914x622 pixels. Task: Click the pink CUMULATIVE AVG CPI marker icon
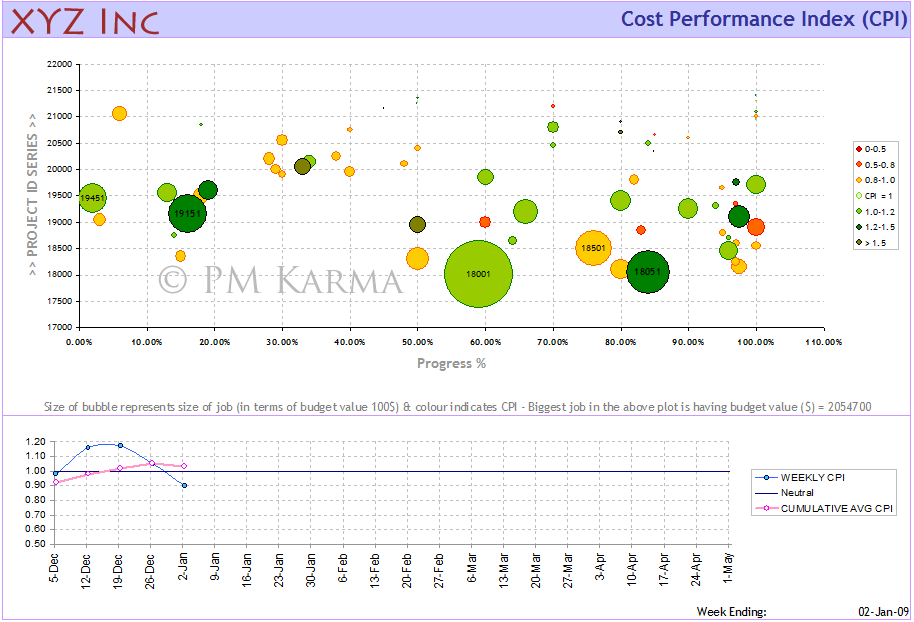(x=766, y=508)
